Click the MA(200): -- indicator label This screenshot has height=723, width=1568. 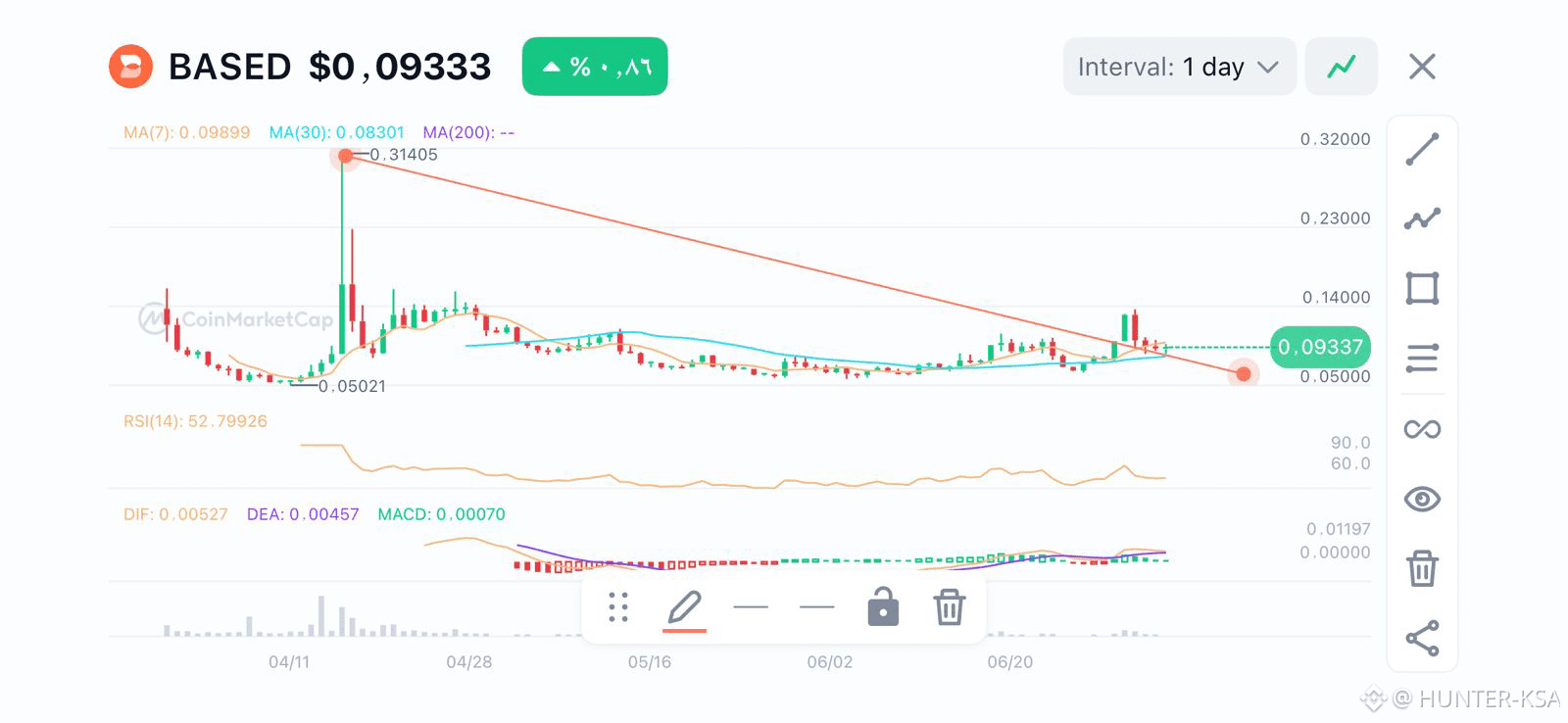coord(468,132)
